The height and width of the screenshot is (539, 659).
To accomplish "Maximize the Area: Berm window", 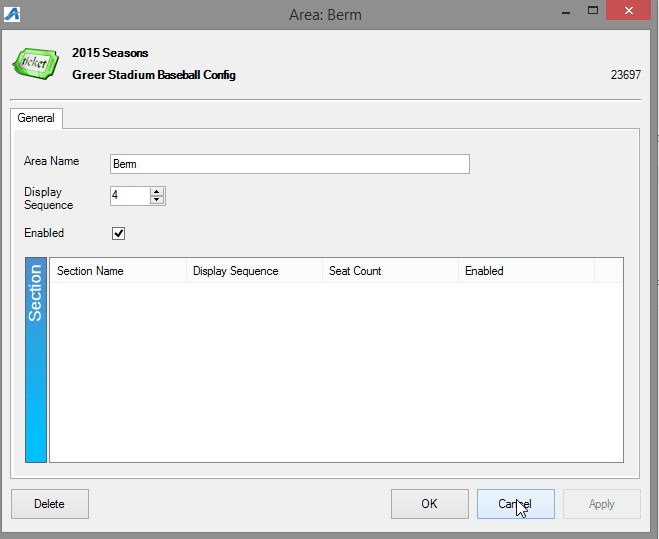I will 593,11.
